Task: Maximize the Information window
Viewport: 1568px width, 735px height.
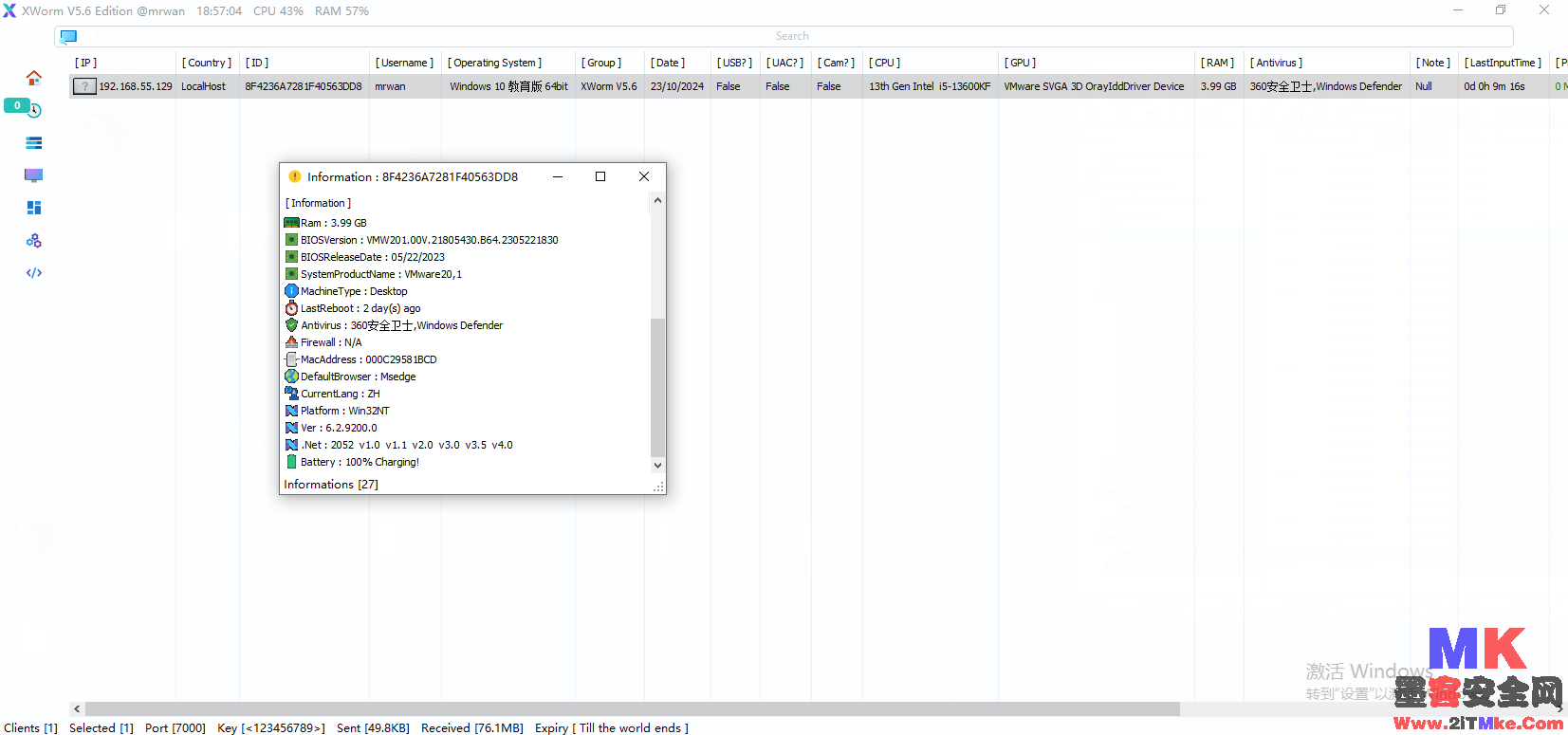Action: point(600,176)
